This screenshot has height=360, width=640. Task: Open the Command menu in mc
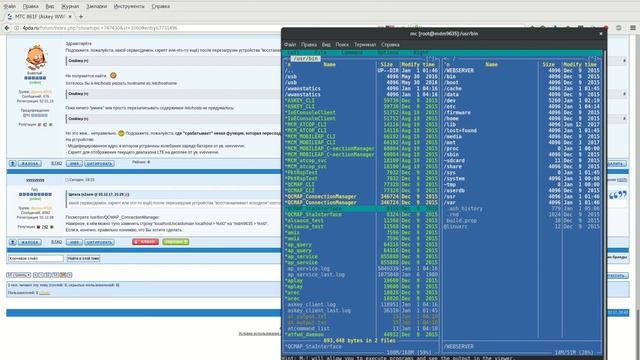(352, 53)
